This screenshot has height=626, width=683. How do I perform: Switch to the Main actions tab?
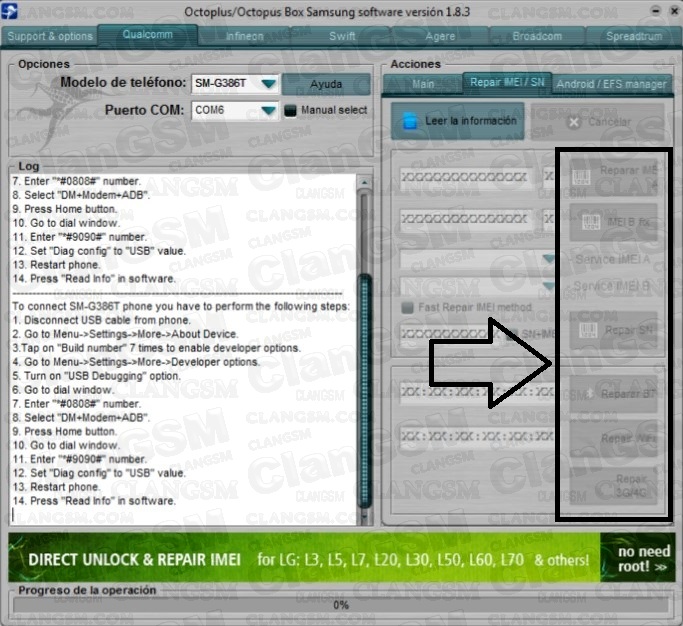423,84
